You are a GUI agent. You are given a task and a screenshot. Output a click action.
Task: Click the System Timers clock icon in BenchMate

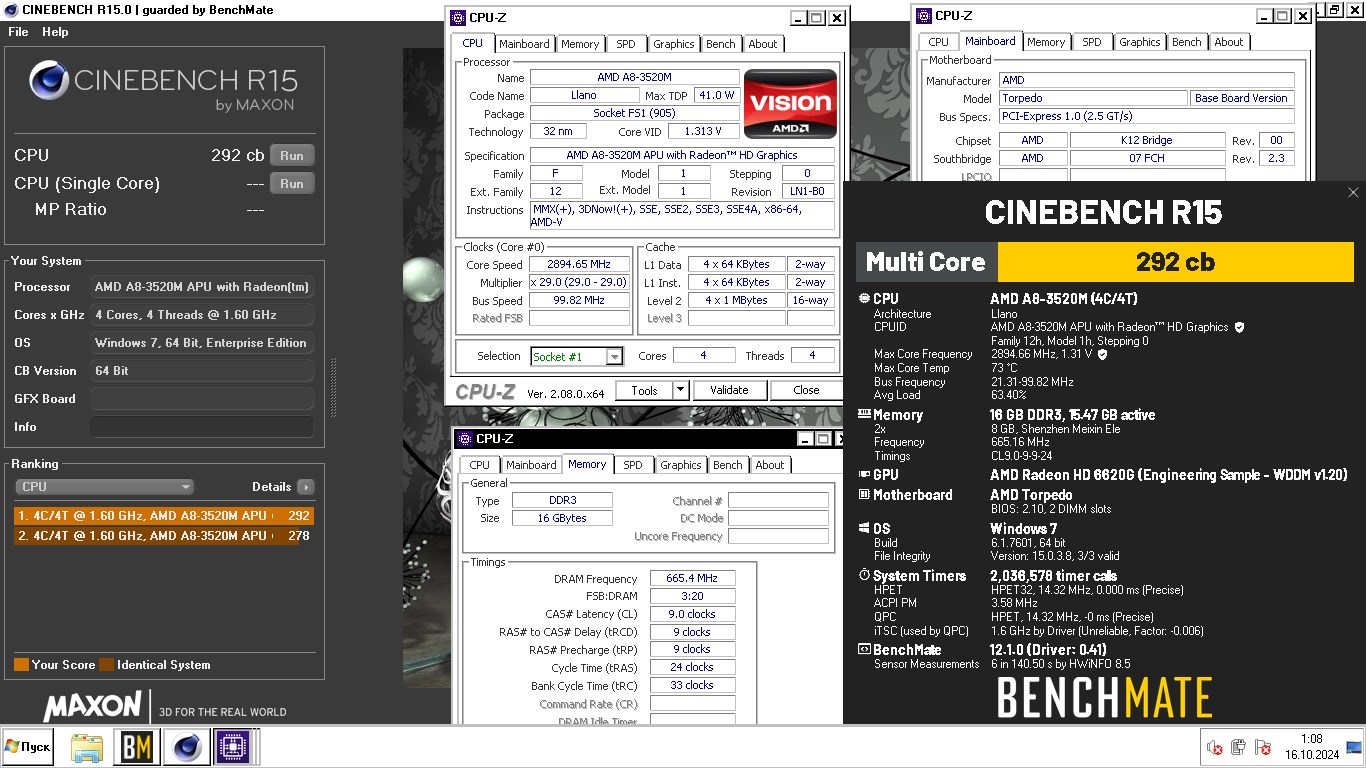pyautogui.click(x=864, y=575)
